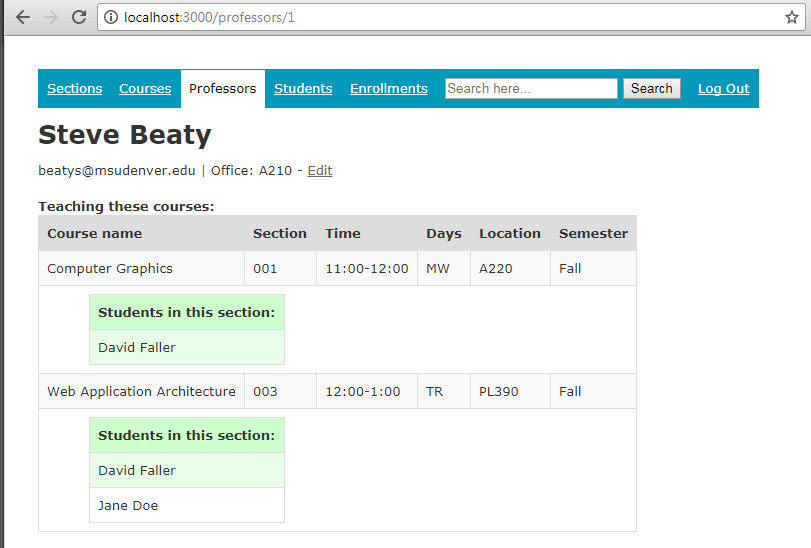Go to the Students page
Image resolution: width=811 pixels, height=548 pixels.
point(303,88)
